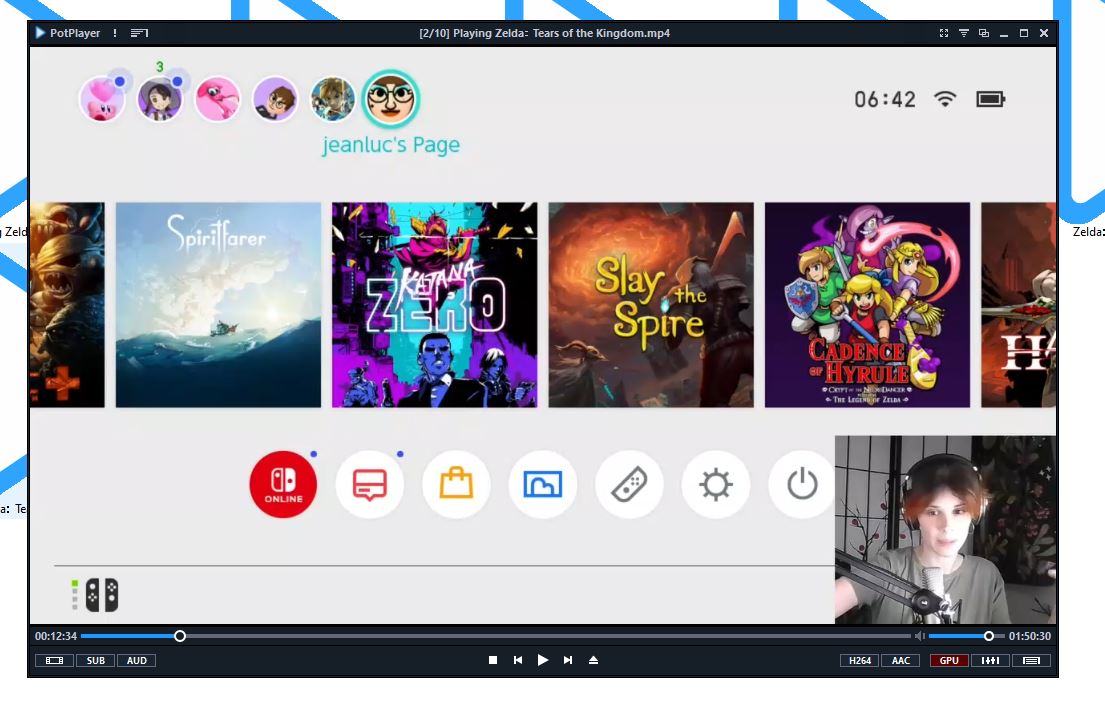Select the pink flamingo user avatar

click(x=218, y=99)
